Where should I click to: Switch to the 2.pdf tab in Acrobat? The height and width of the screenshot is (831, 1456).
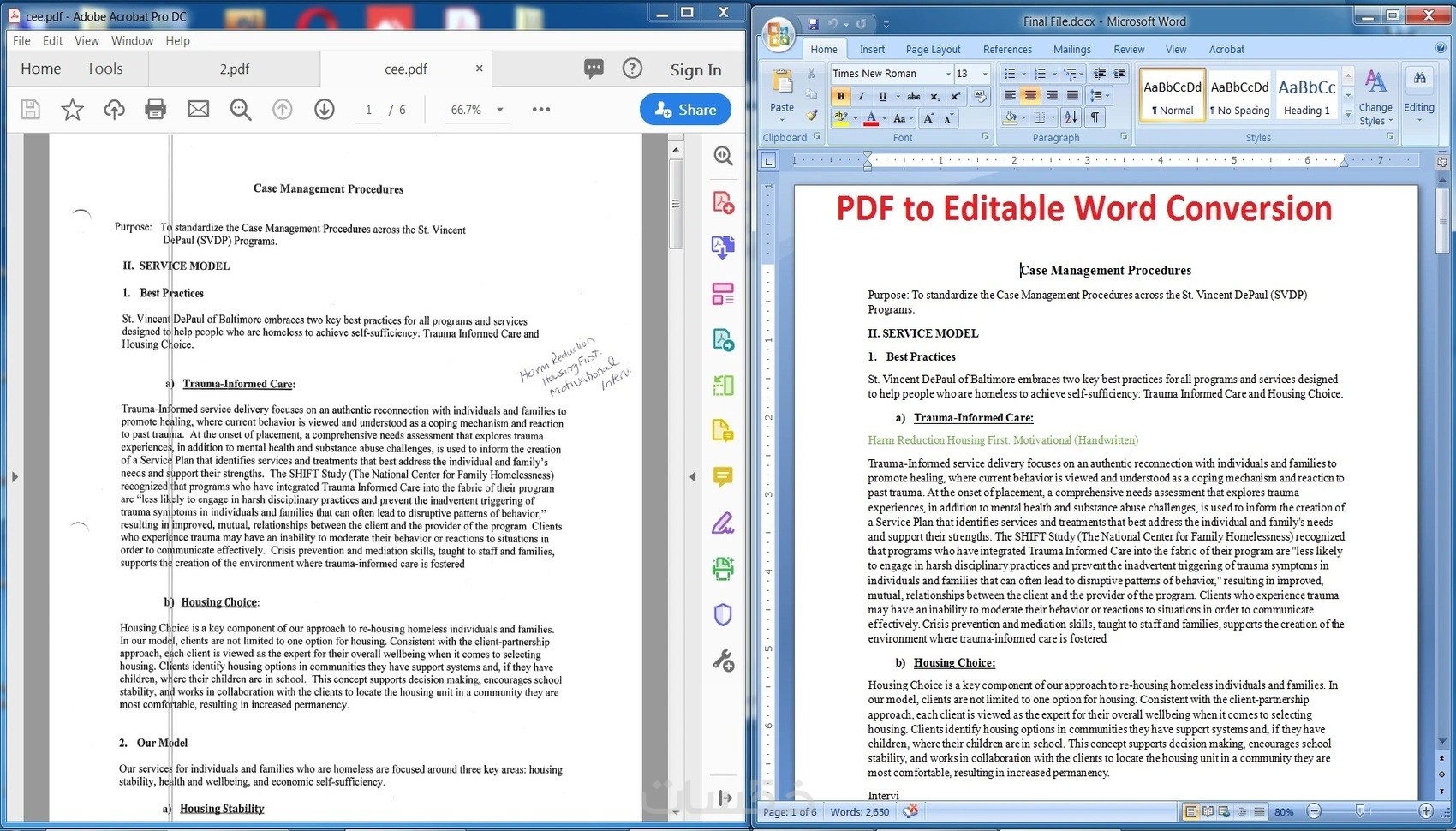[234, 69]
